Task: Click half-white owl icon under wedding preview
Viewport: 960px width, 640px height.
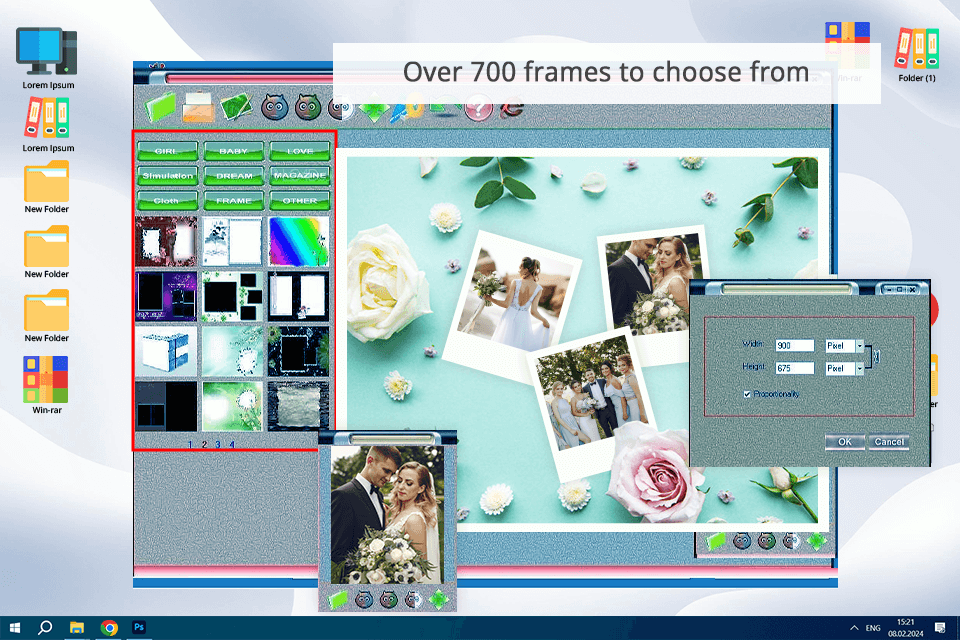Action: (413, 599)
